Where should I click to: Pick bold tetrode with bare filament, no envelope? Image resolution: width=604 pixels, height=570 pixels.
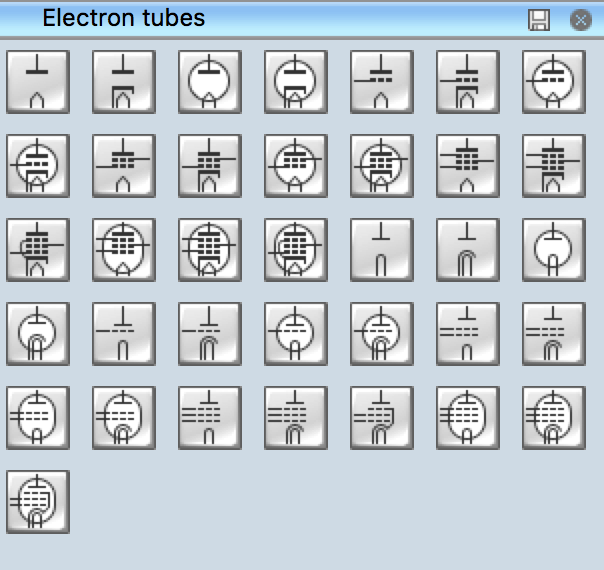tap(124, 166)
